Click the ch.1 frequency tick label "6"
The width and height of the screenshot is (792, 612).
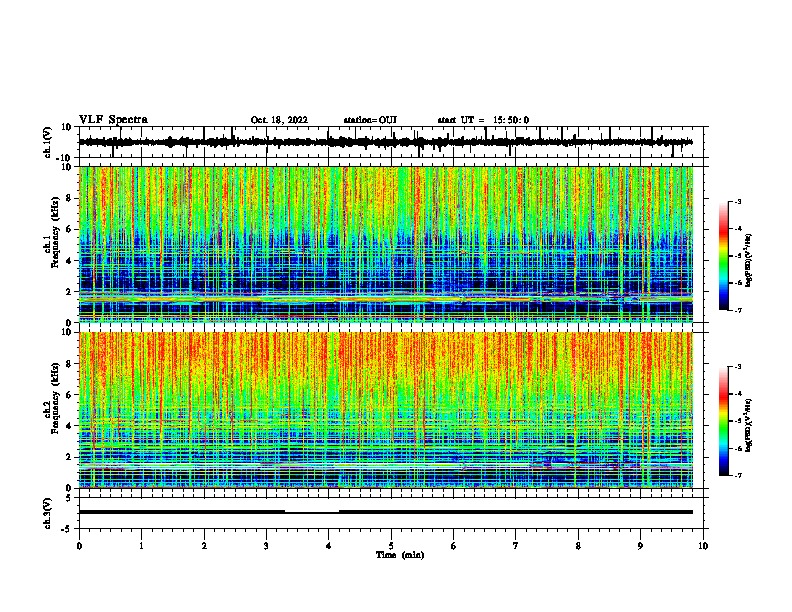tap(70, 229)
